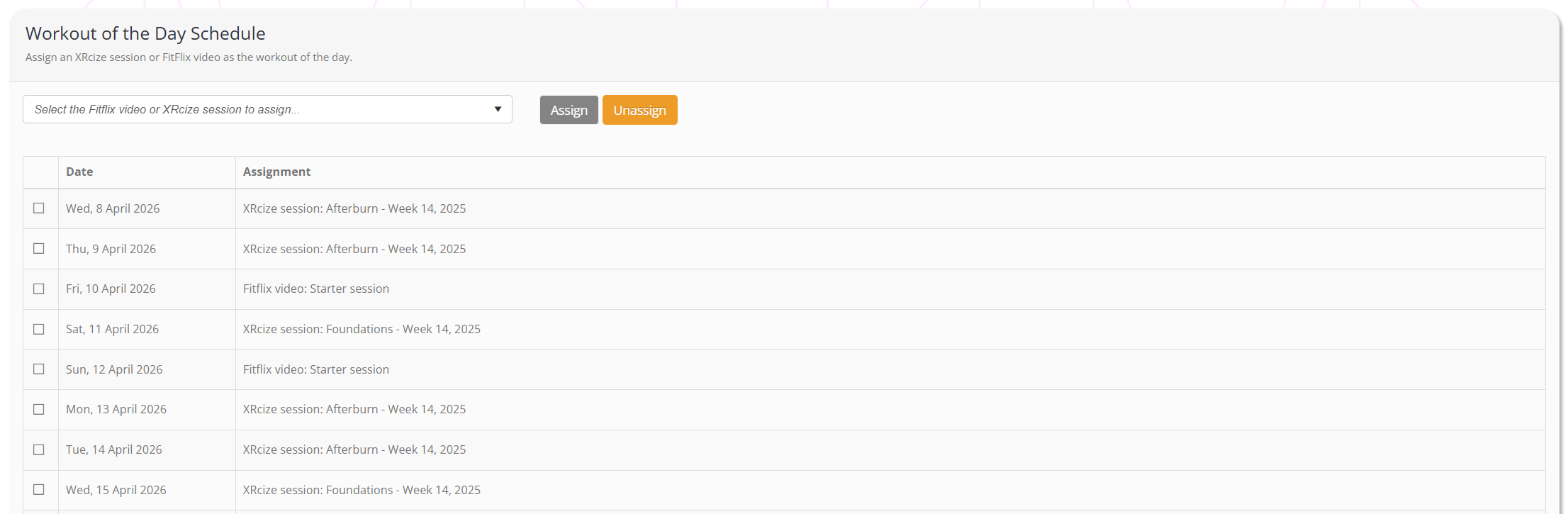
Task: Select the Mon, 13 April 2026 date cell
Action: click(x=116, y=409)
